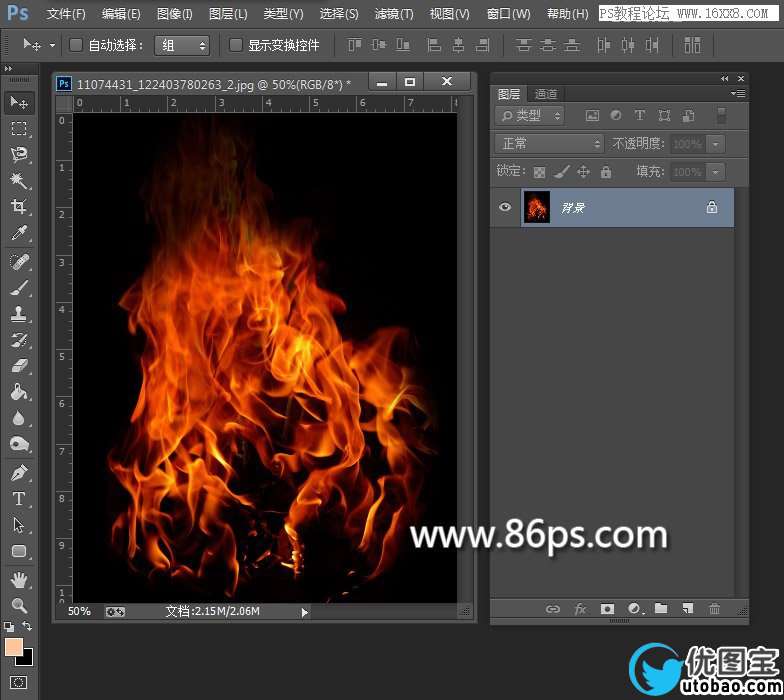This screenshot has width=784, height=700.
Task: Toggle shape layer filter
Action: pos(664,116)
